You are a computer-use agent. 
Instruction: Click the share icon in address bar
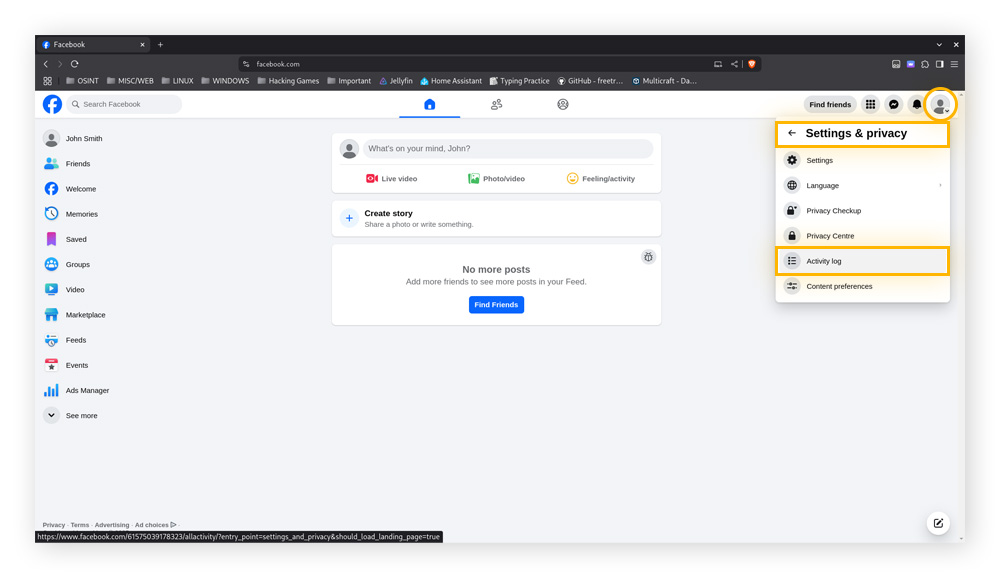pyautogui.click(x=734, y=64)
